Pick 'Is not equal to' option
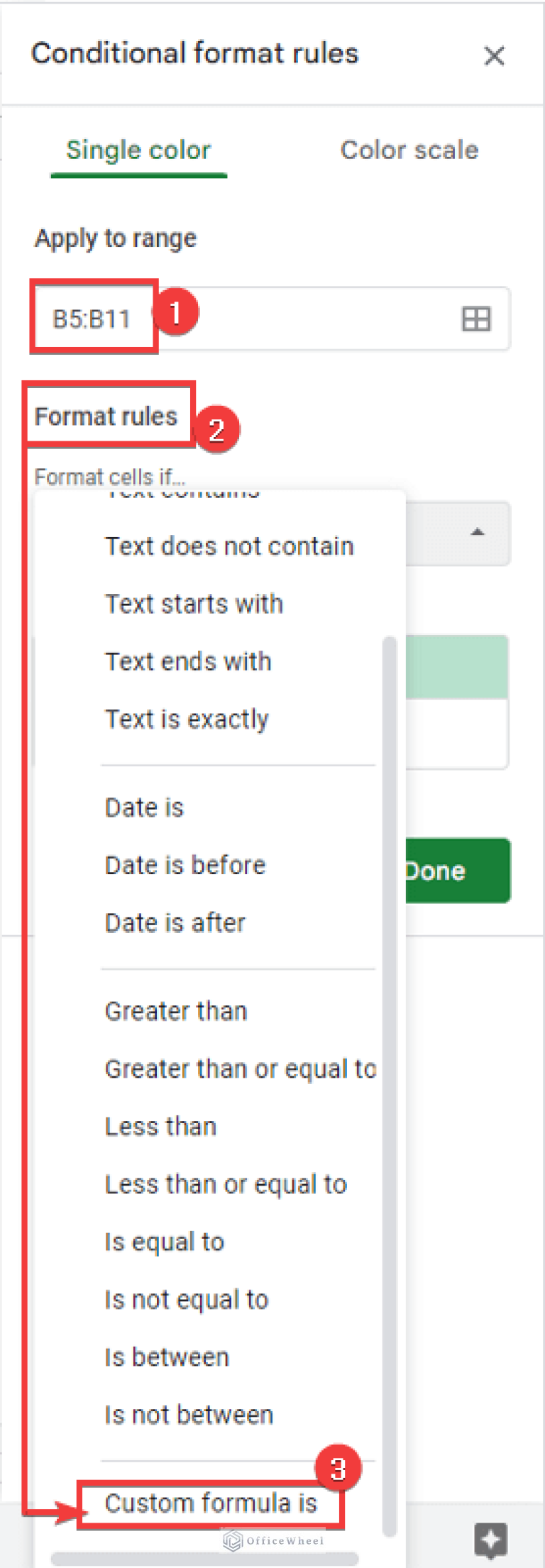 click(187, 1299)
